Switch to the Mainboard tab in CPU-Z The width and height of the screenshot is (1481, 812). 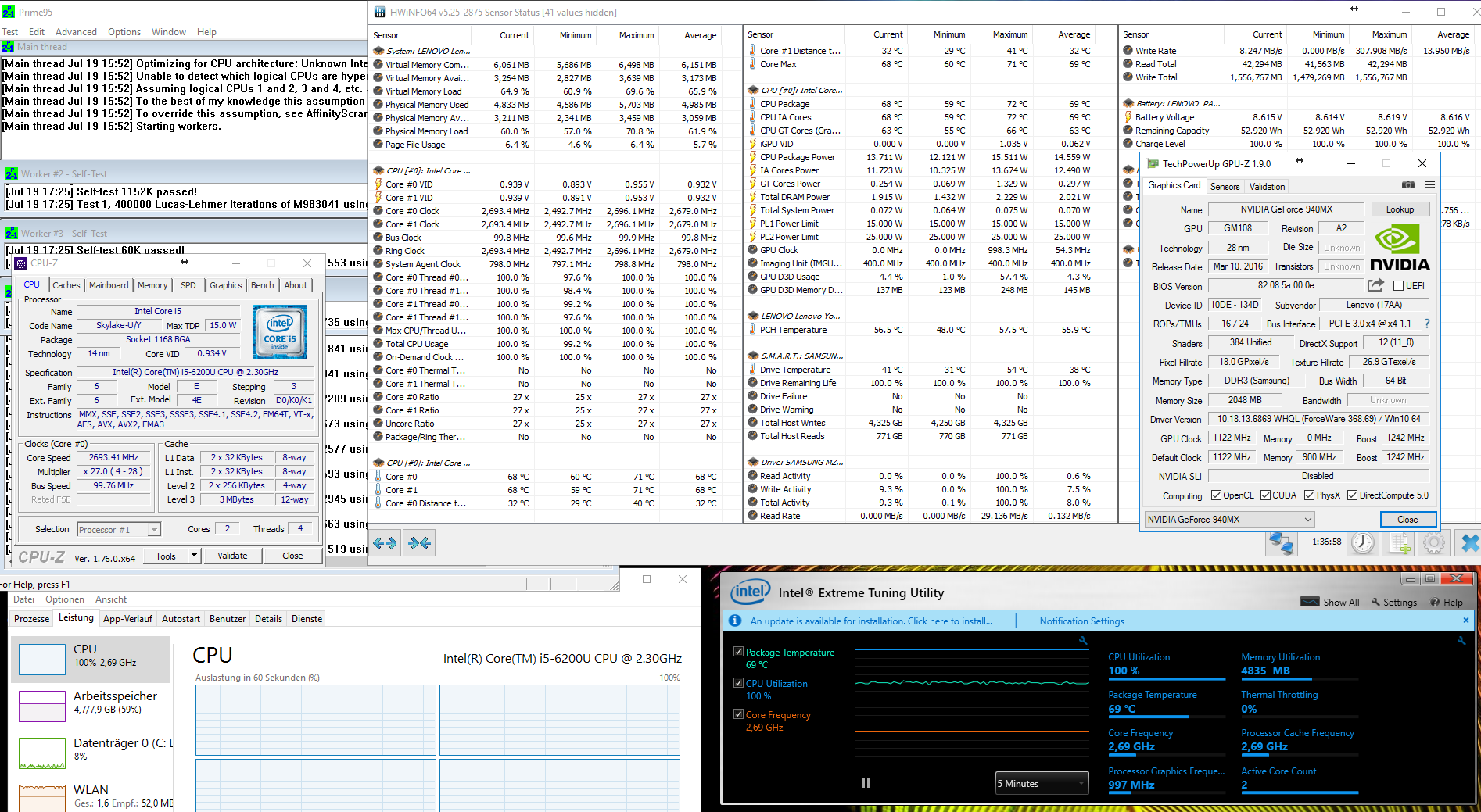pos(109,285)
